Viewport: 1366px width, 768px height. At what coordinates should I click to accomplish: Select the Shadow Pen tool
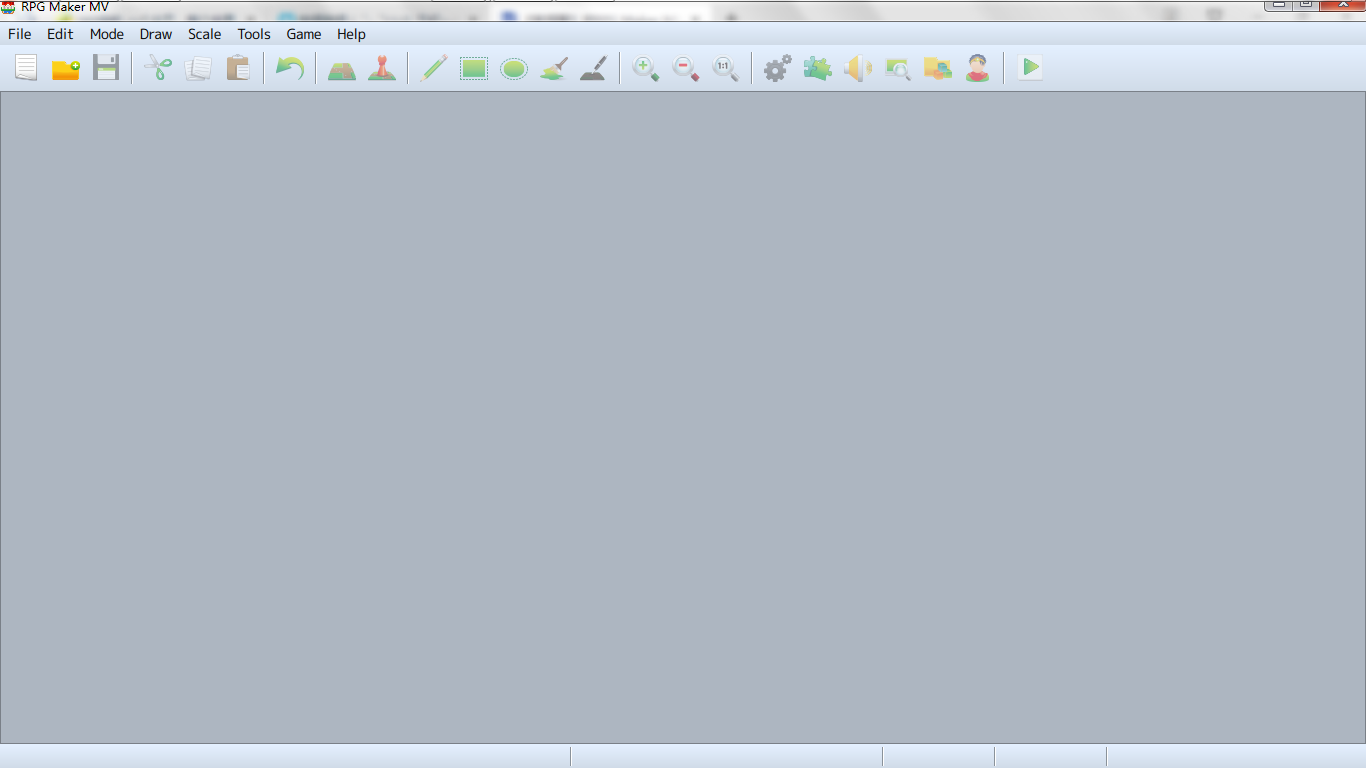[594, 68]
